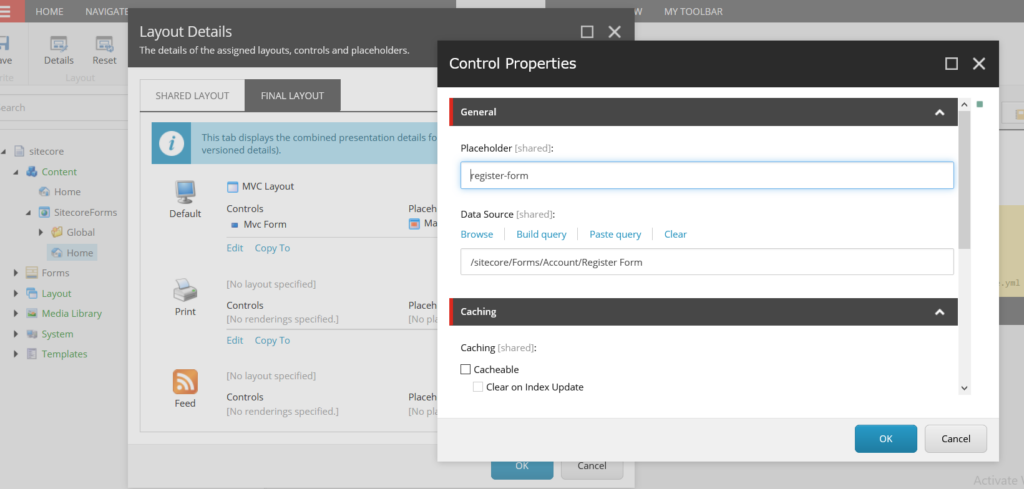
Task: Collapse the General section
Action: 939,112
